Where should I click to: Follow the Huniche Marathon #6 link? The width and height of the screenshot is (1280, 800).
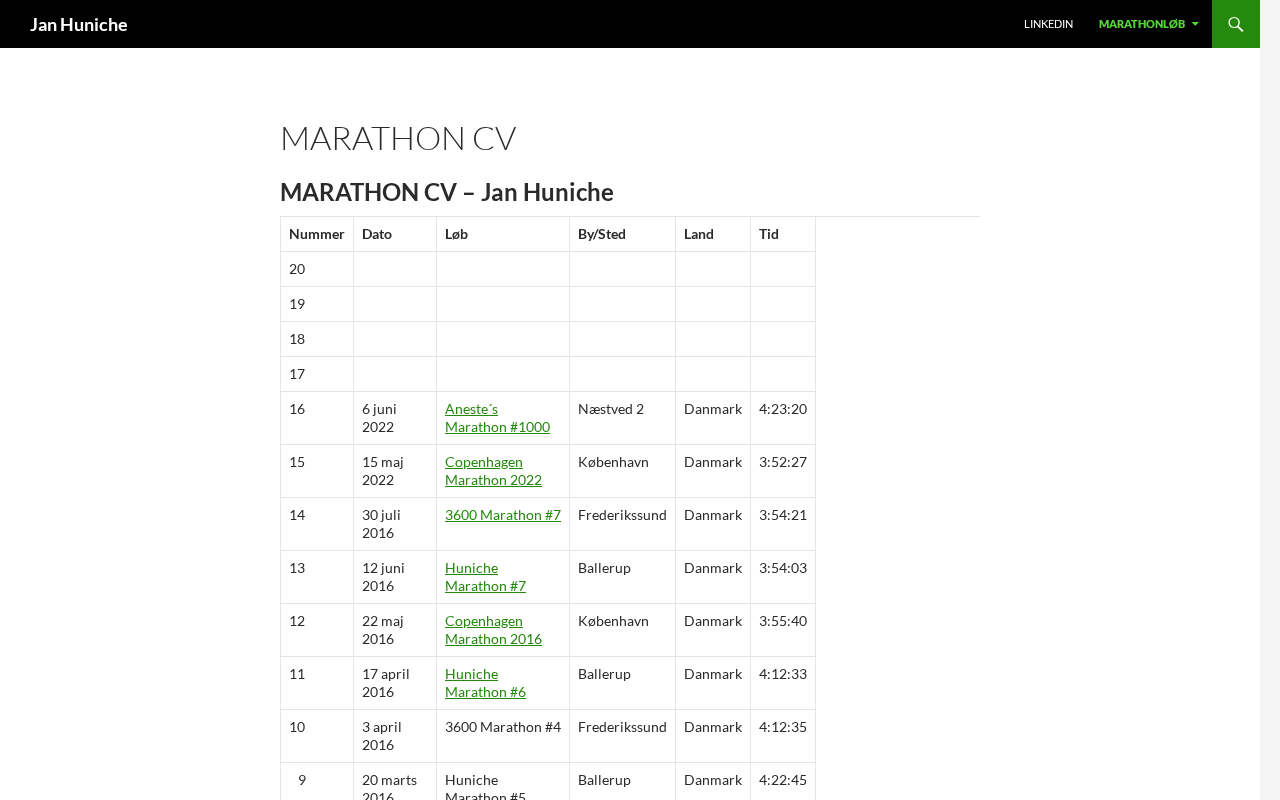click(x=485, y=683)
